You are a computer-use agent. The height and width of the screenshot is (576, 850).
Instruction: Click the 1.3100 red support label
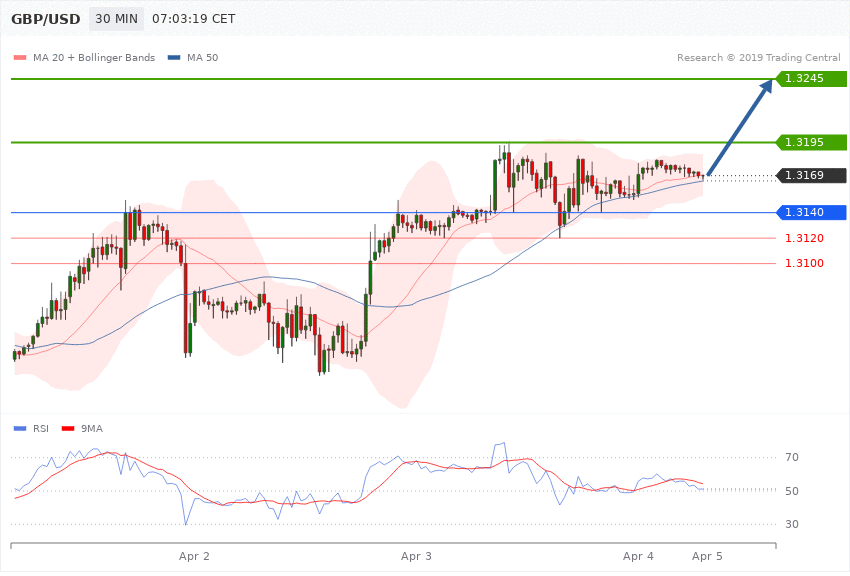(x=804, y=263)
